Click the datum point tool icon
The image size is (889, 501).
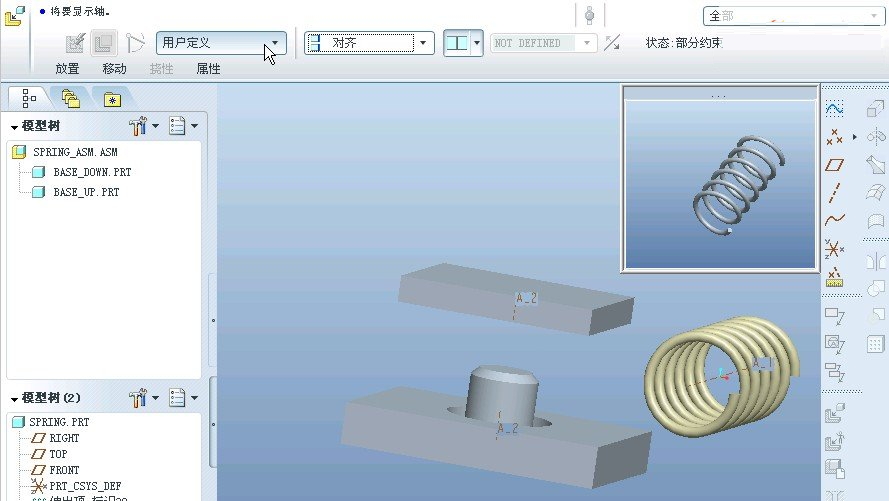click(x=835, y=137)
